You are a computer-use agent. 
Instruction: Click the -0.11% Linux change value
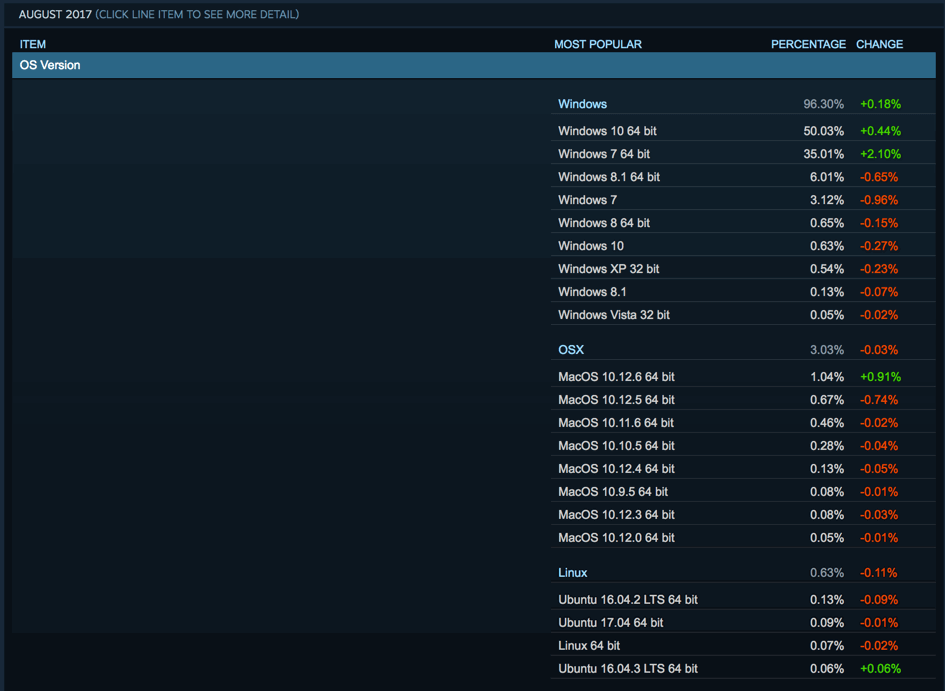coord(879,573)
